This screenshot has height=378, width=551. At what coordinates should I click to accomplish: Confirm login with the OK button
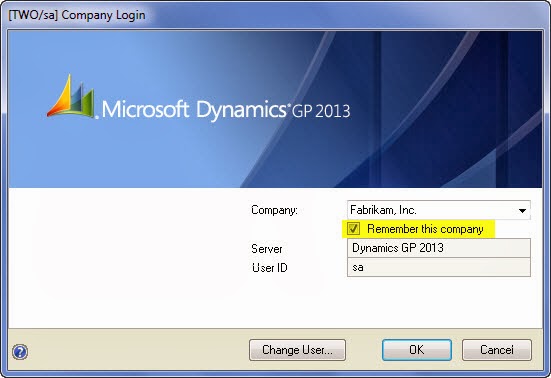click(417, 350)
